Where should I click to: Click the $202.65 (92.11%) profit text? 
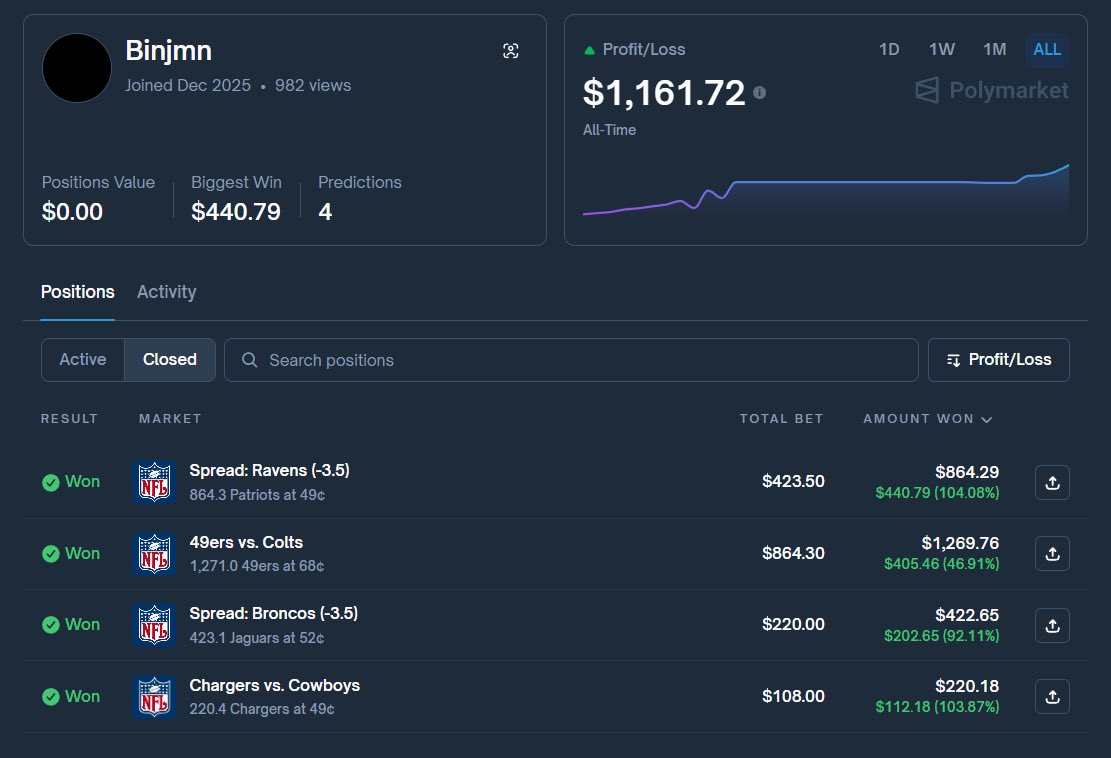[x=942, y=636]
